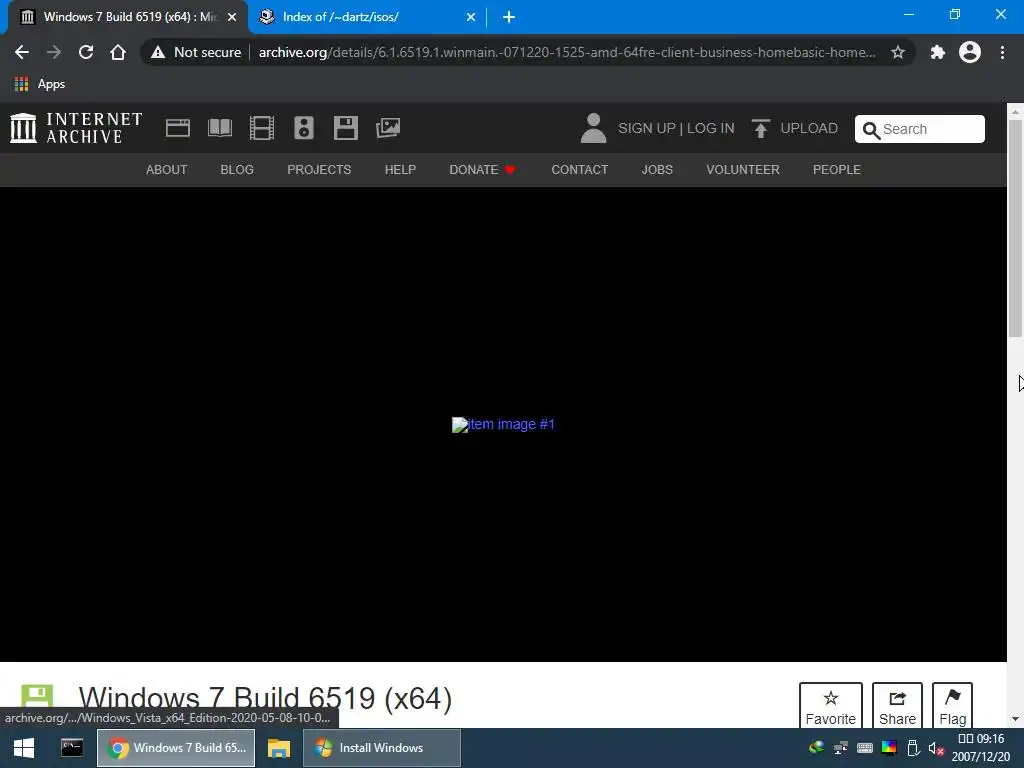The height and width of the screenshot is (768, 1024).
Task: Click the LOG IN link
Action: 711,128
